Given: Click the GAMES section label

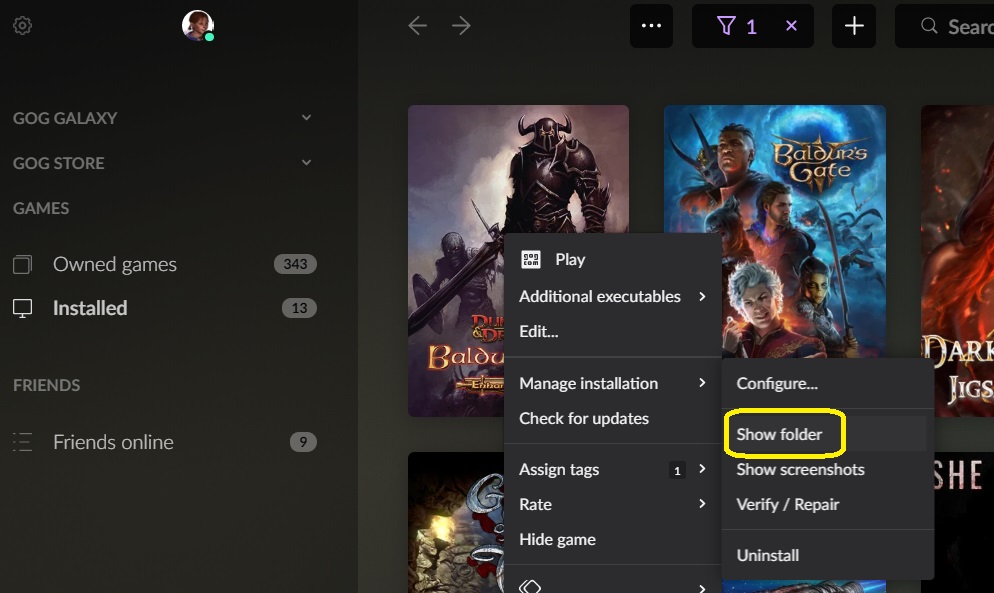Looking at the screenshot, I should (41, 209).
